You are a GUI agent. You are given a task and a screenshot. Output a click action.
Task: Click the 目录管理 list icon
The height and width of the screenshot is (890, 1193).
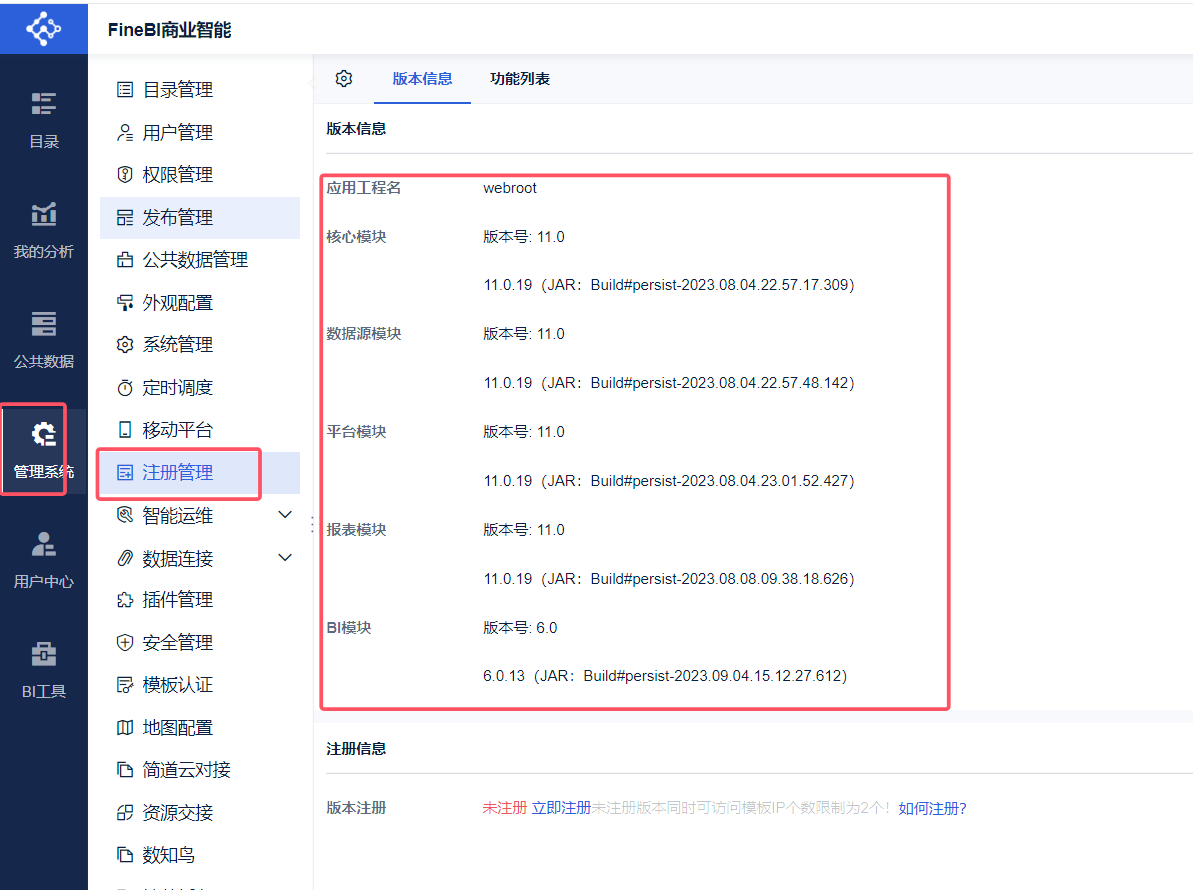pyautogui.click(x=125, y=90)
